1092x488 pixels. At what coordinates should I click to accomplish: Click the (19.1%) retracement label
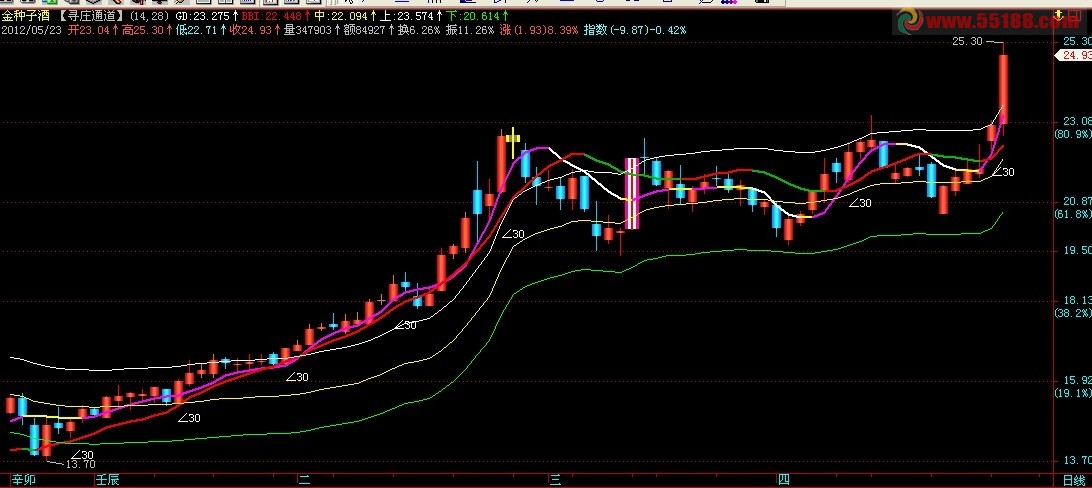1073,393
